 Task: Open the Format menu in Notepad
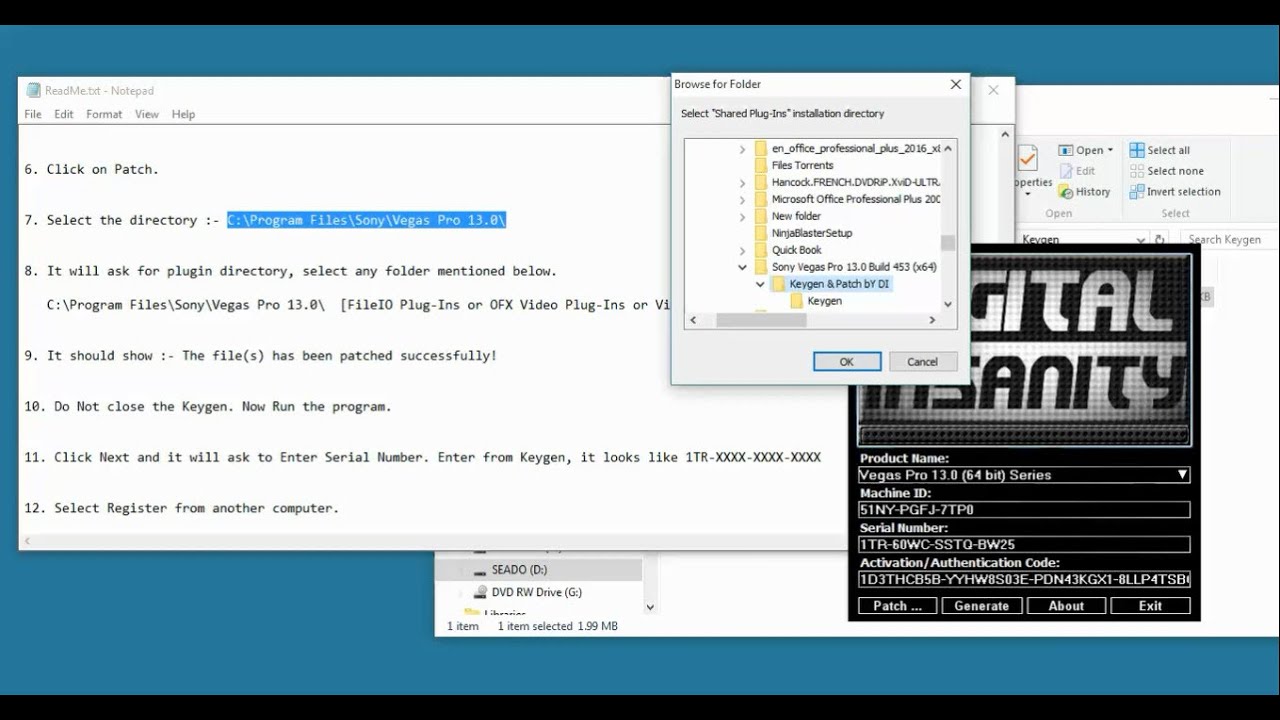[104, 114]
